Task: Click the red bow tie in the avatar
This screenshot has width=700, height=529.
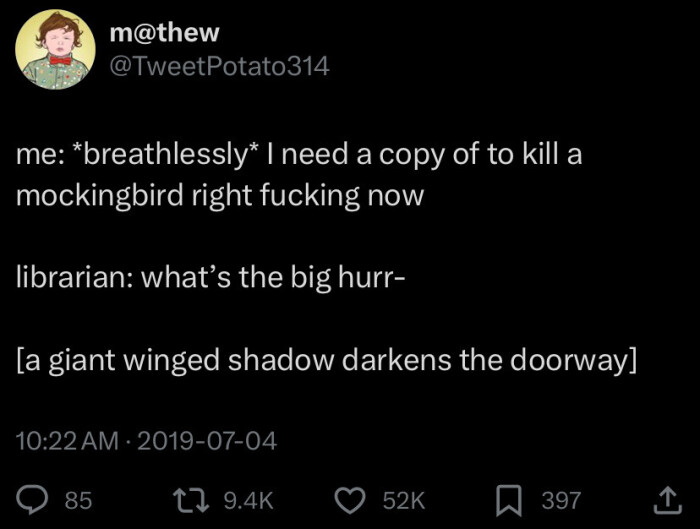Action: (60, 60)
